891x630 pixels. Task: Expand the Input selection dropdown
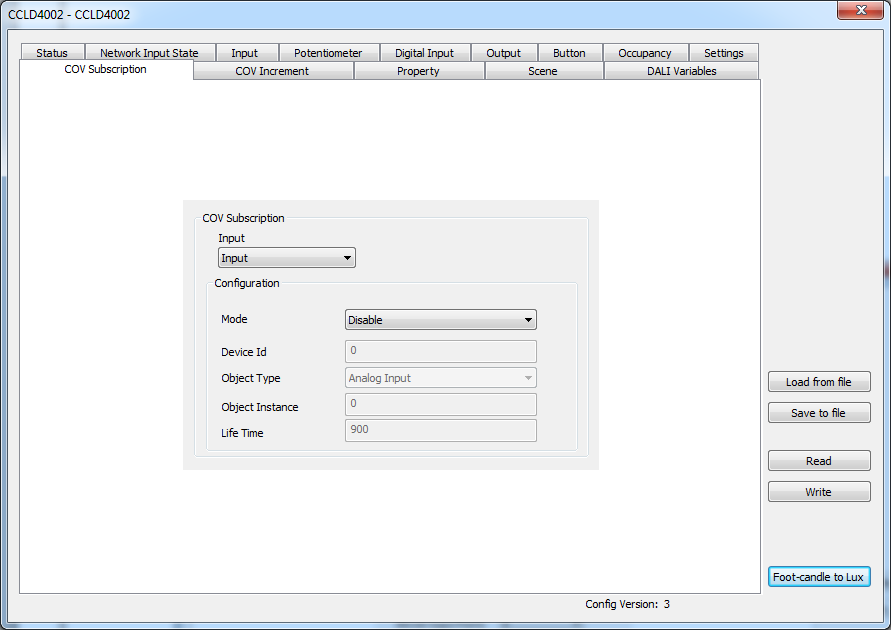[287, 258]
